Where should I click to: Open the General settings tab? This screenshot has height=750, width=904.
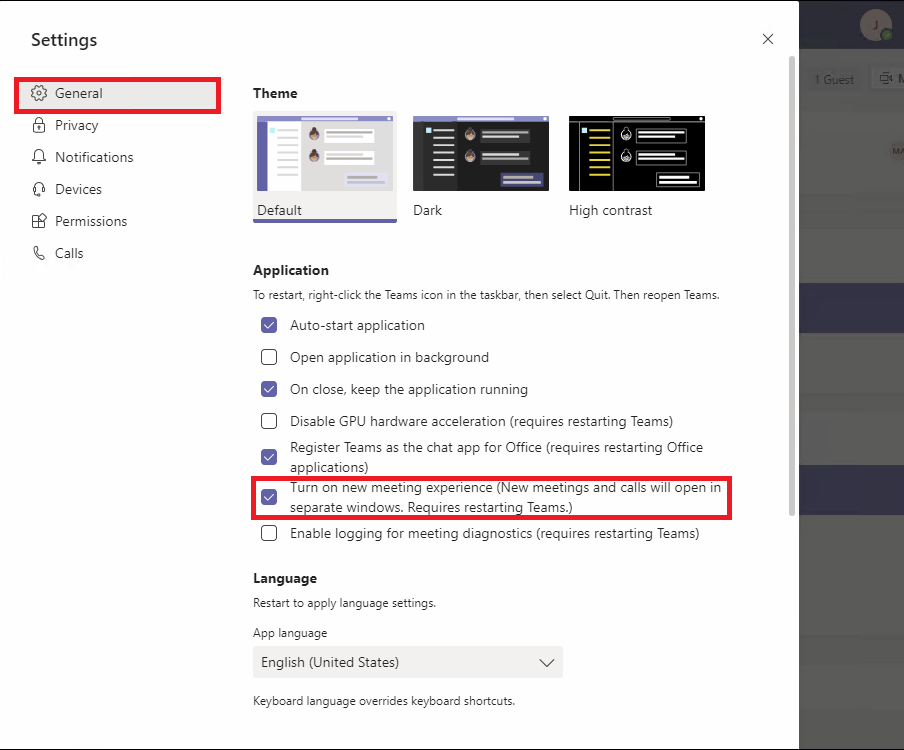coord(118,93)
